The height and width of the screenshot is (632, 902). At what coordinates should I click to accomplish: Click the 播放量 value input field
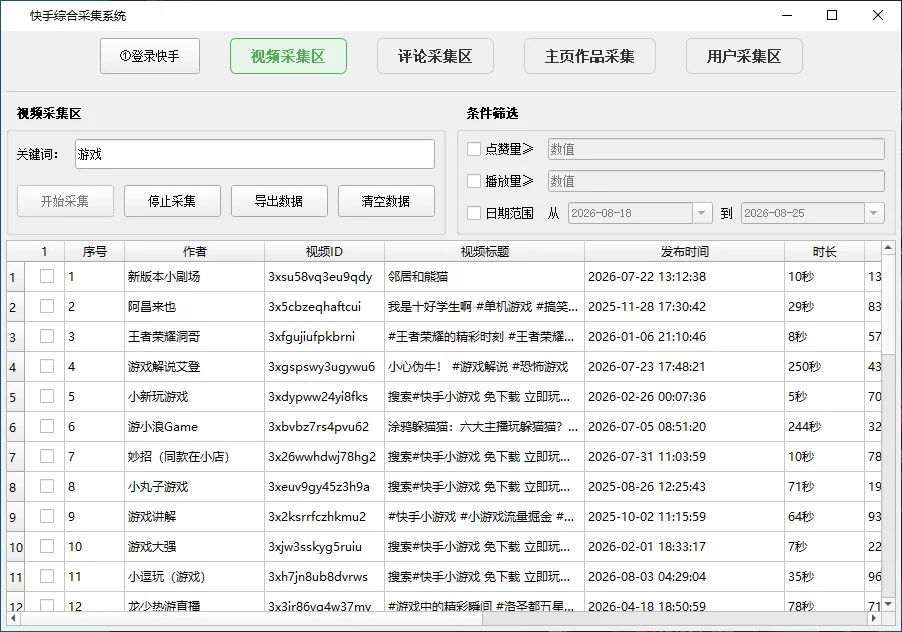click(x=716, y=181)
